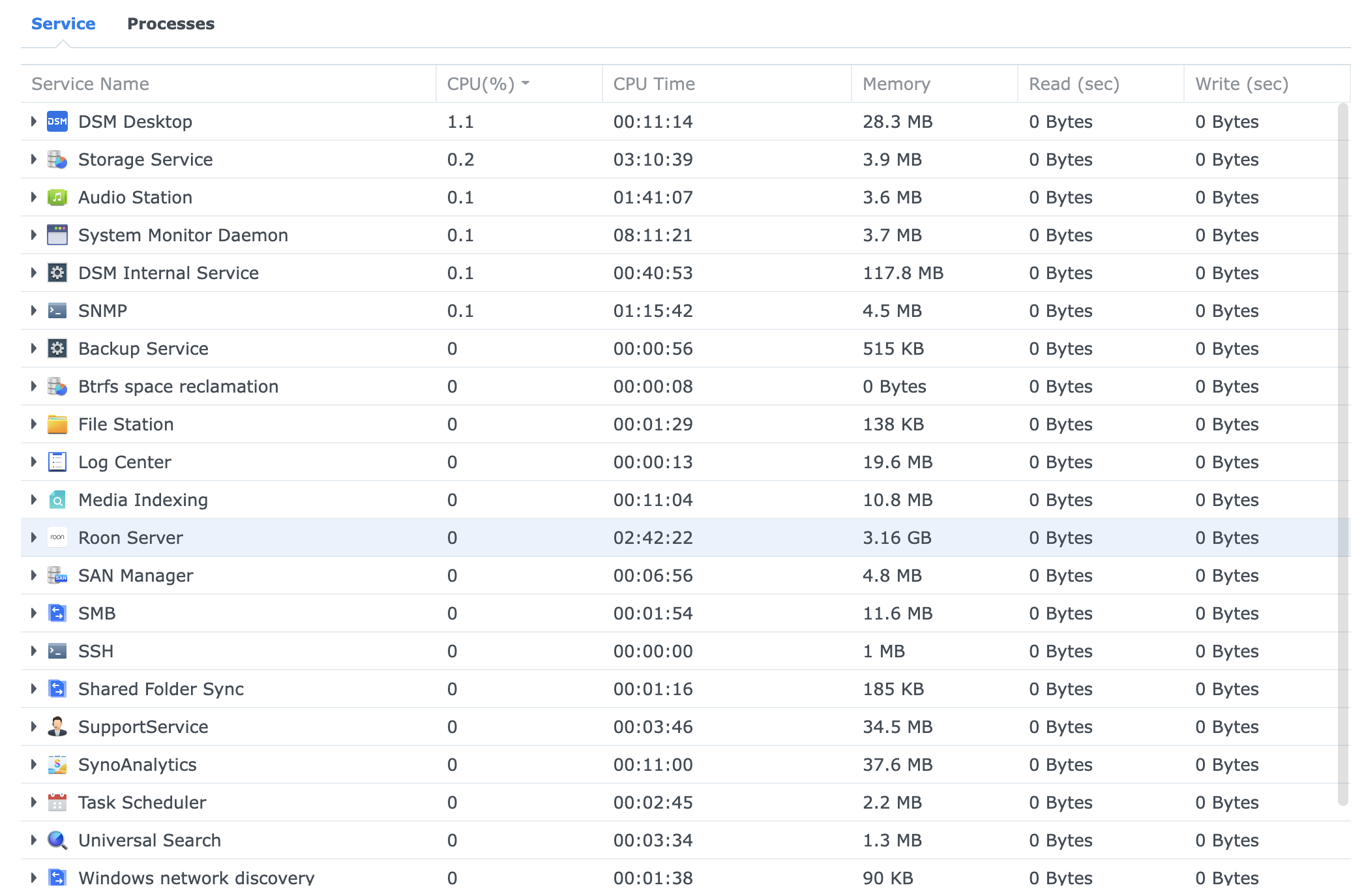Click the Roon Server icon
The image size is (1364, 896).
click(57, 537)
